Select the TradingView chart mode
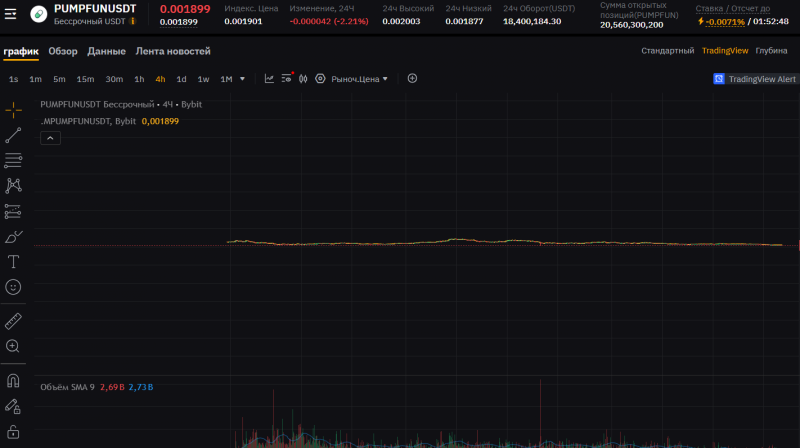Viewport: 800px width, 448px height. (725, 51)
